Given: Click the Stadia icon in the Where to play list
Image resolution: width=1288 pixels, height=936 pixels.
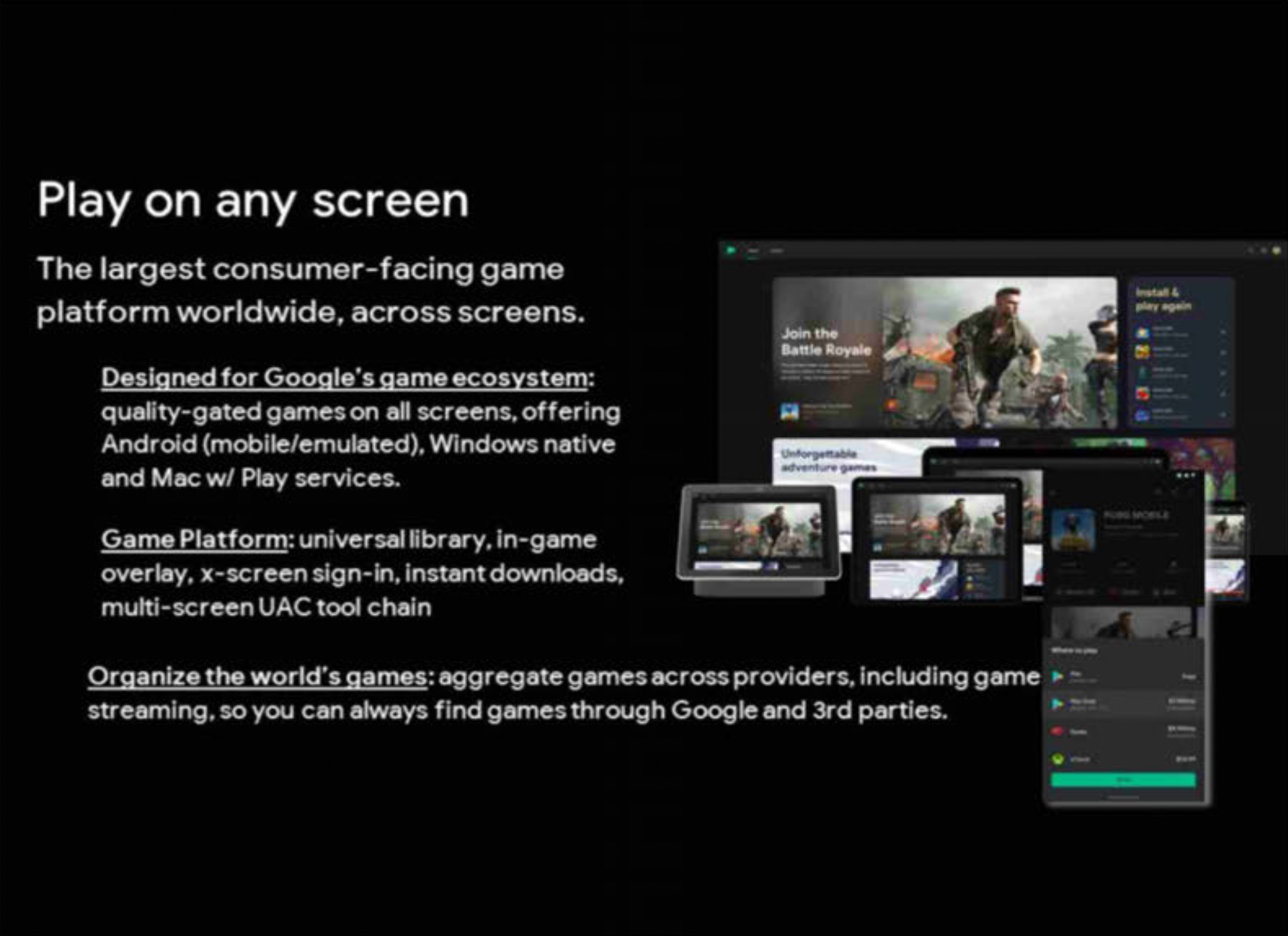Looking at the screenshot, I should 1057,732.
